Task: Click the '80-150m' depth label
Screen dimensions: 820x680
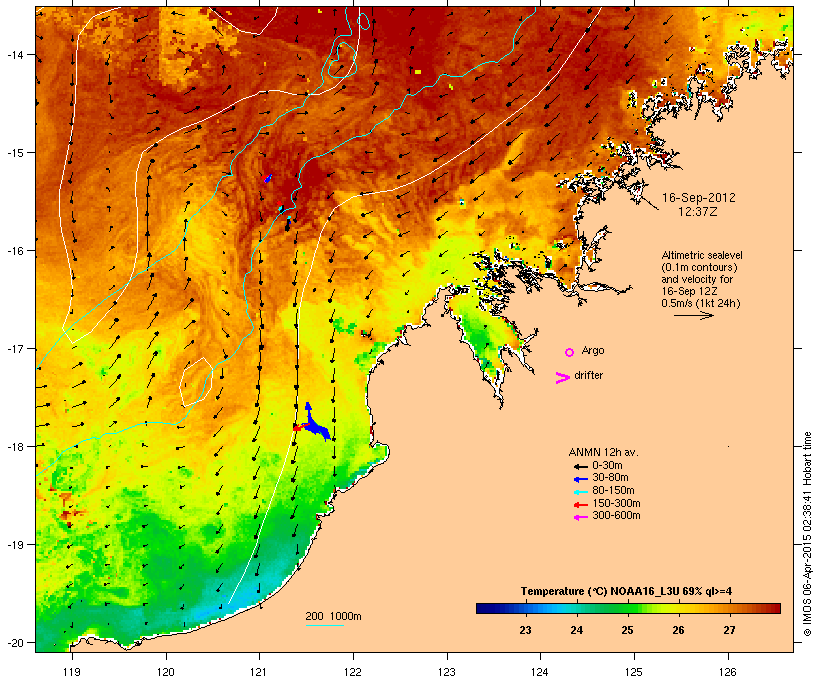Action: point(613,491)
